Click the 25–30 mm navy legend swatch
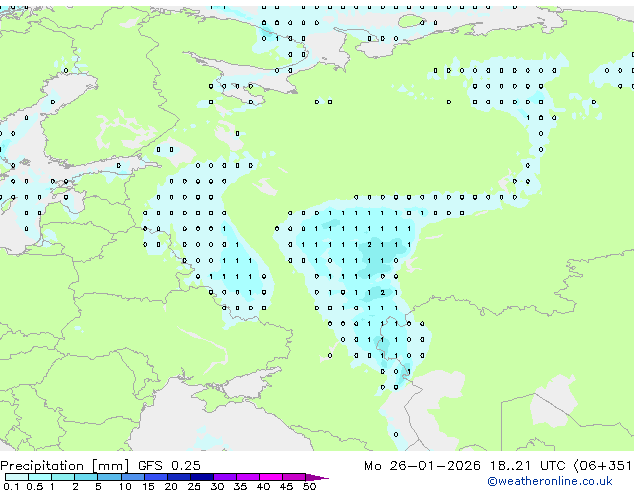This screenshot has height=490, width=634. pyautogui.click(x=201, y=477)
